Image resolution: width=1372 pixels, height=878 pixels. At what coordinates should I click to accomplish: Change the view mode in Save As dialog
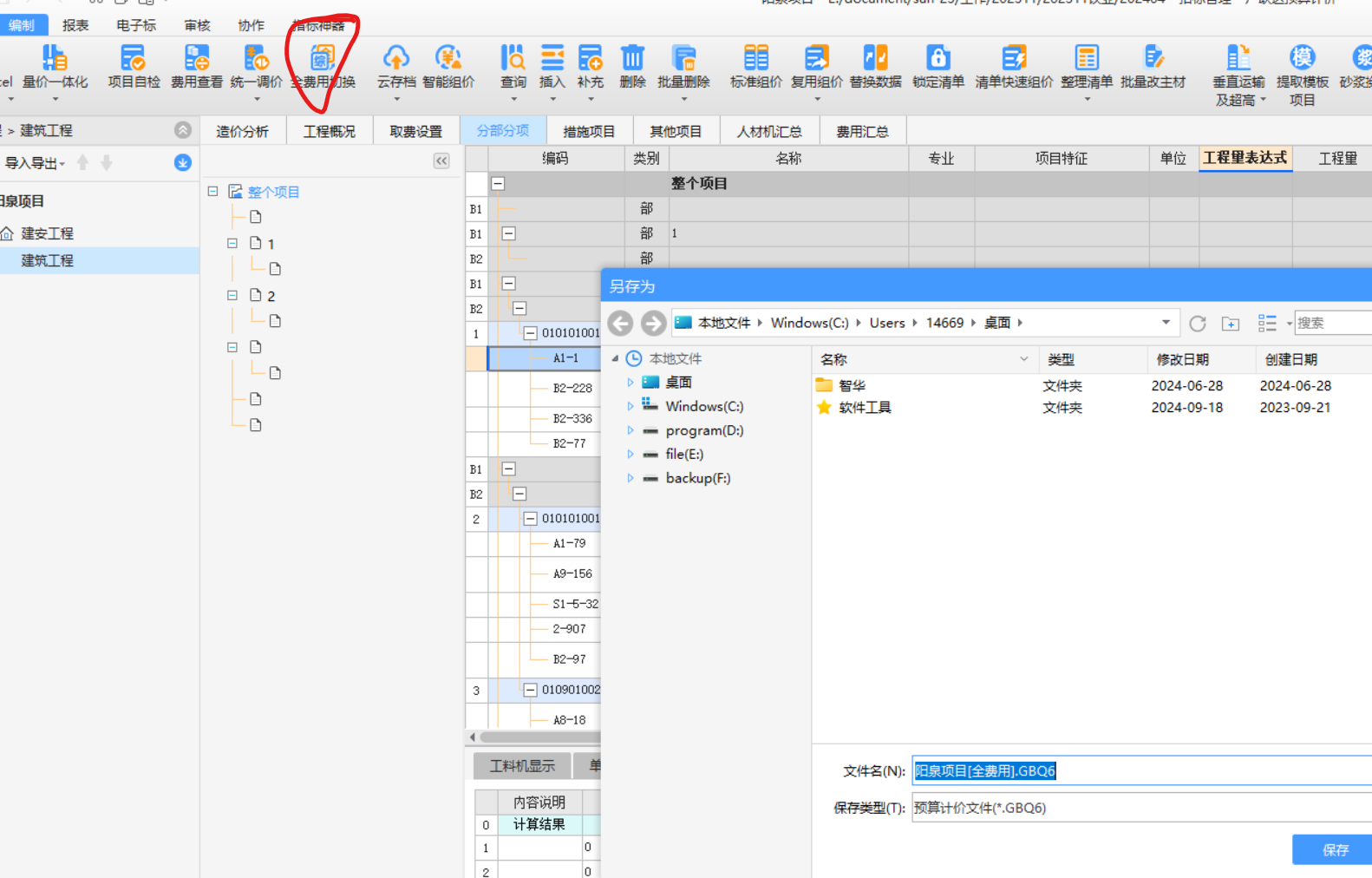pos(1268,324)
